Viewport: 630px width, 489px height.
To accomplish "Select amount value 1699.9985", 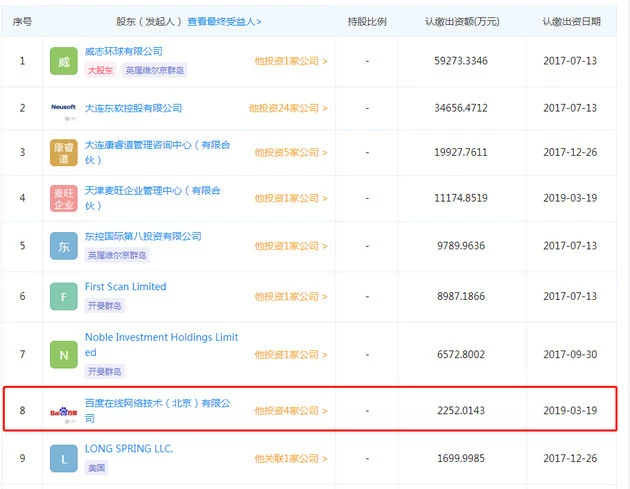I will pyautogui.click(x=461, y=458).
